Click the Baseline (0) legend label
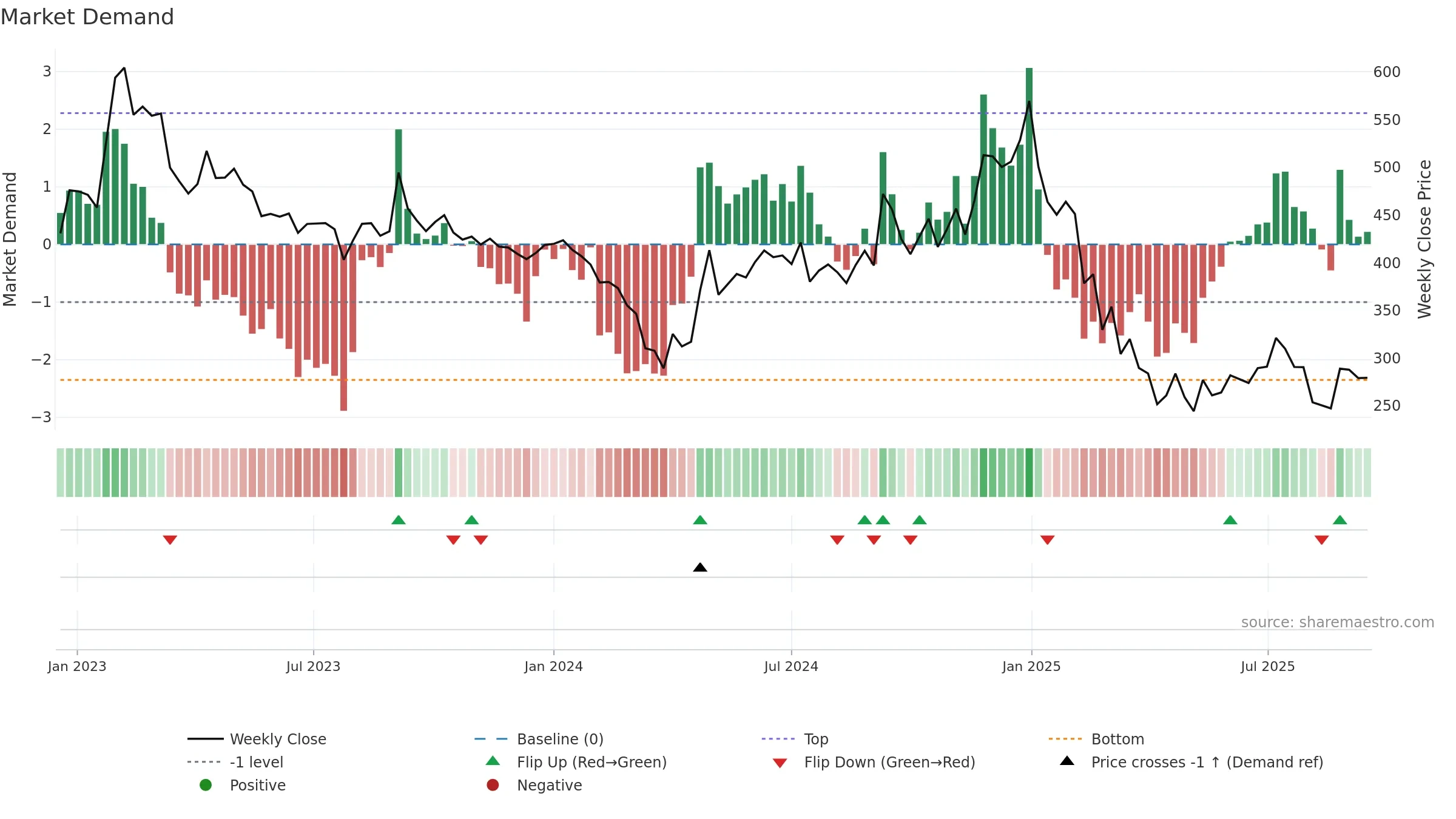Image resolution: width=1456 pixels, height=819 pixels. coord(560,739)
